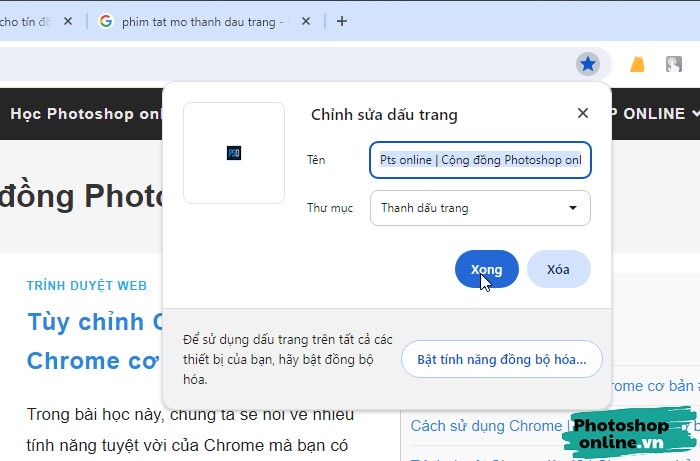Click the 'Xóa' button to remove bookmark

click(558, 269)
